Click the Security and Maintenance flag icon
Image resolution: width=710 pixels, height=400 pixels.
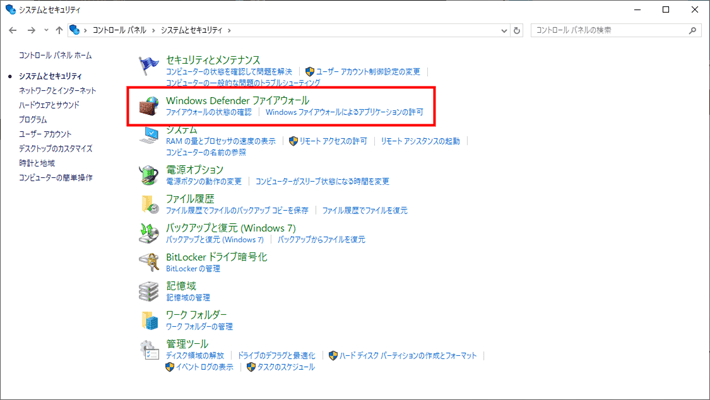click(149, 66)
